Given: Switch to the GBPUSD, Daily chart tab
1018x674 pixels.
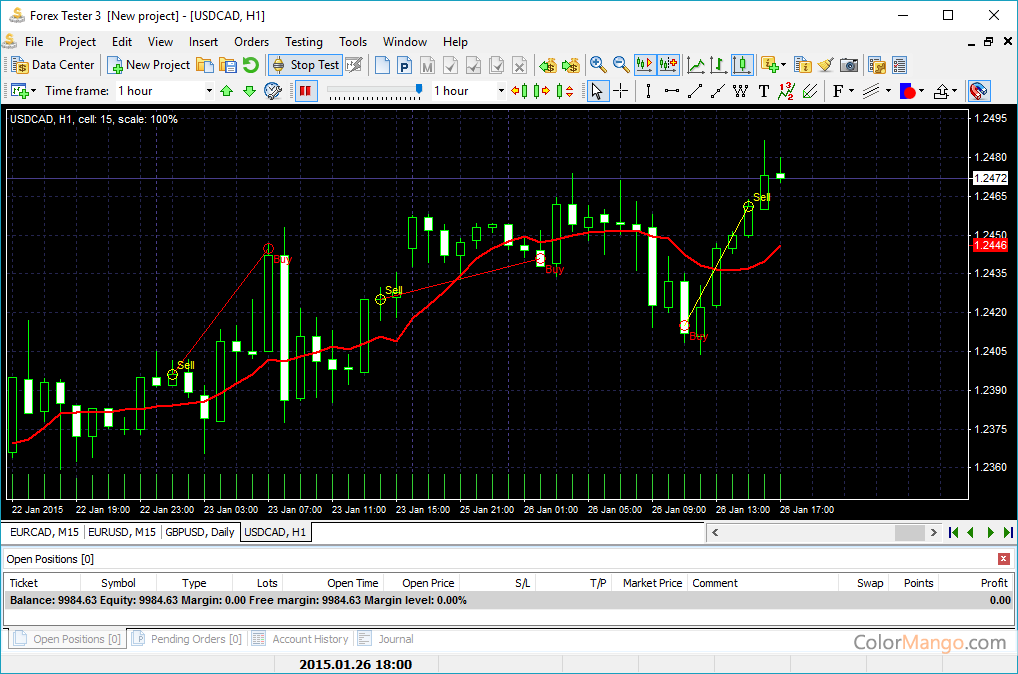Looking at the screenshot, I should [199, 532].
